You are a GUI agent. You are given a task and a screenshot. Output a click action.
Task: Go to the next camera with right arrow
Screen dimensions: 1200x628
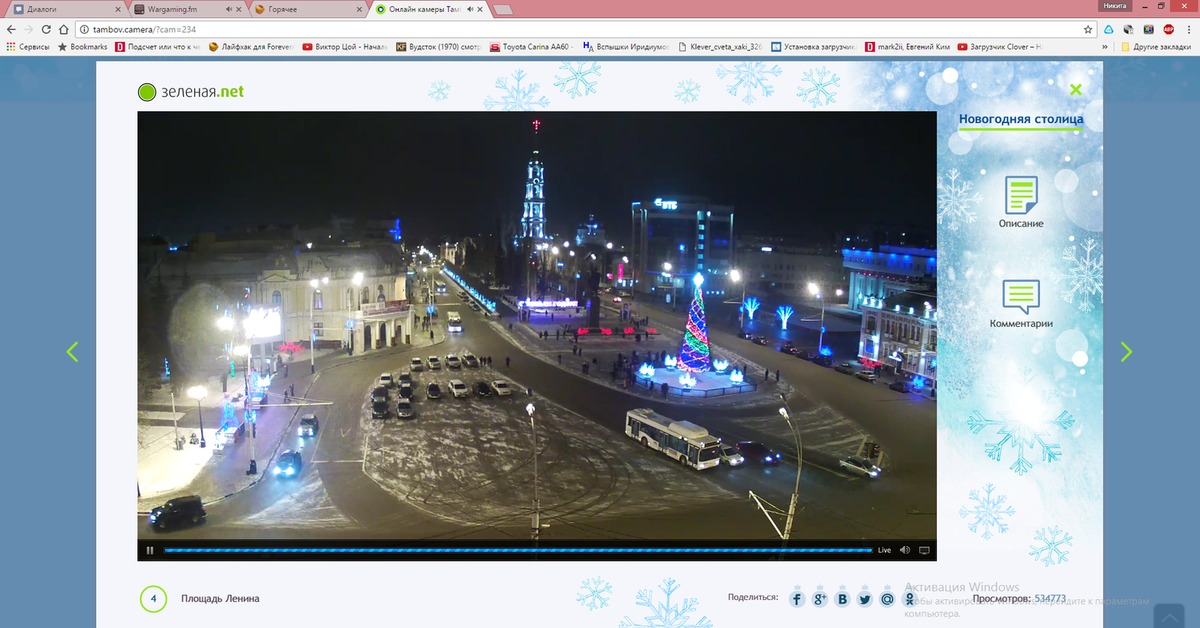coord(1126,352)
